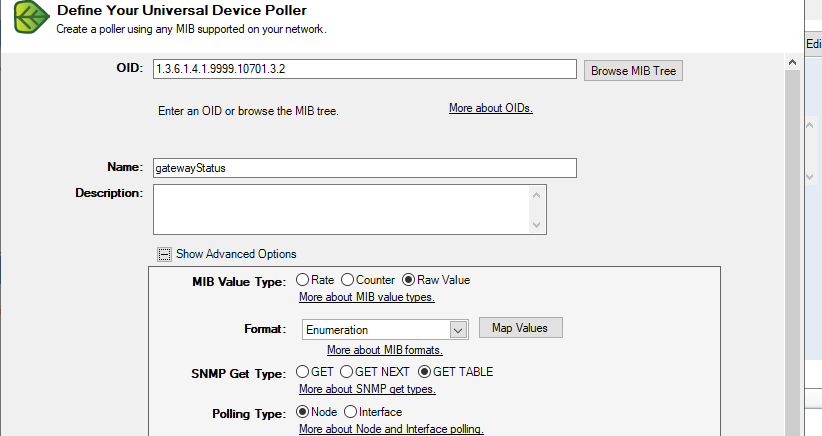Click the background window scroll down arrow
Viewport: 822px width, 436px height.
[x=810, y=177]
